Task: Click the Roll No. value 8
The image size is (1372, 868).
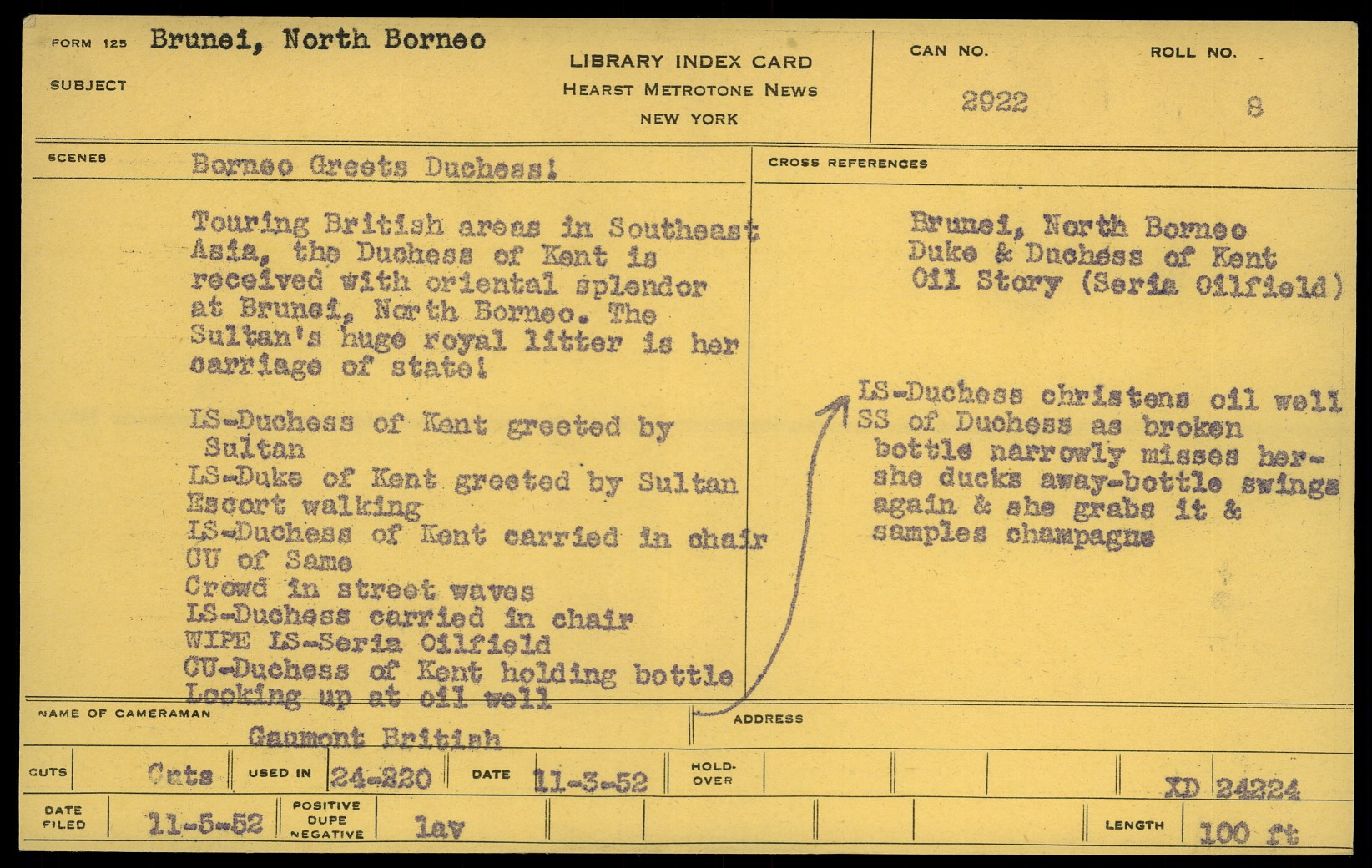Action: [1253, 108]
